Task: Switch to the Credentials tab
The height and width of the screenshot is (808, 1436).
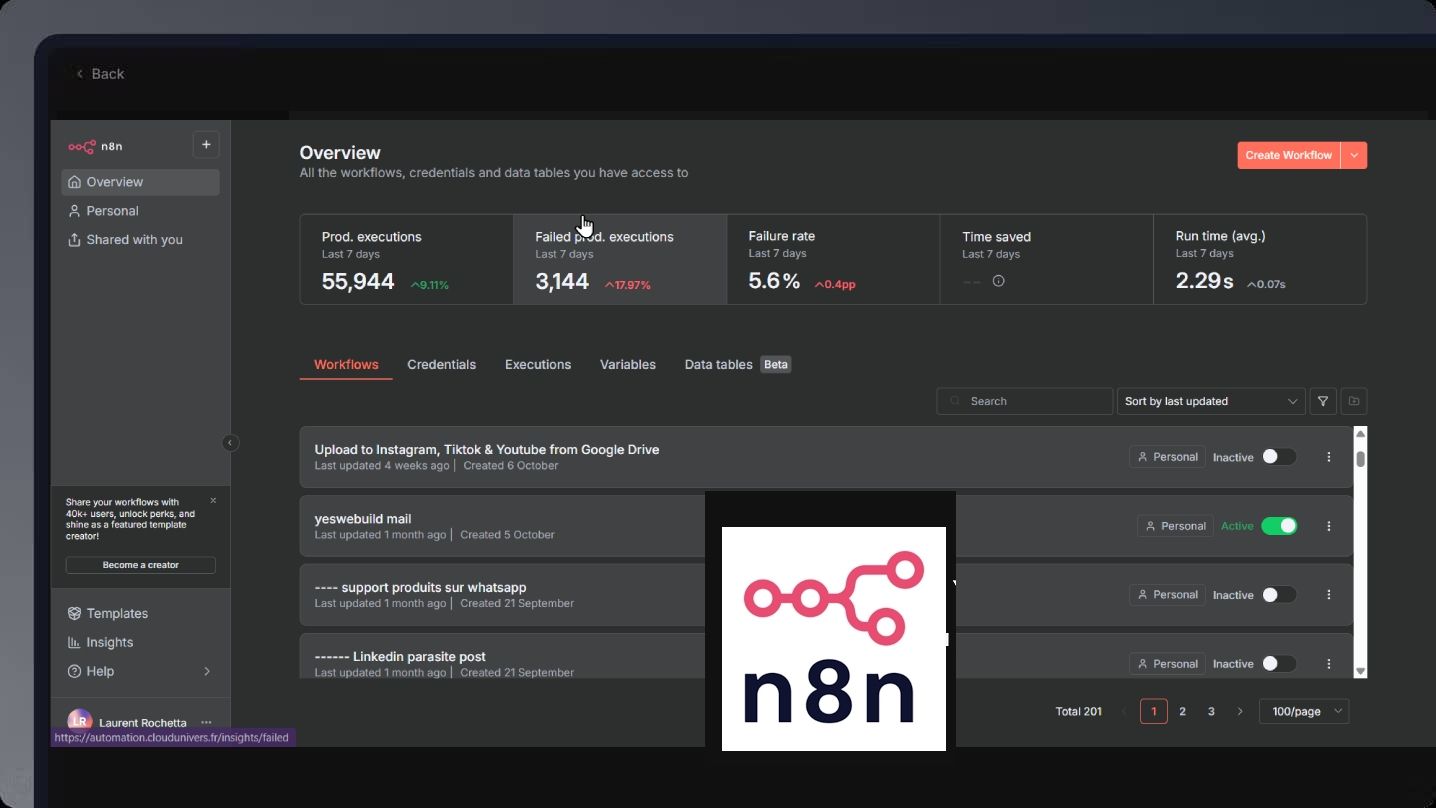Action: pos(441,365)
